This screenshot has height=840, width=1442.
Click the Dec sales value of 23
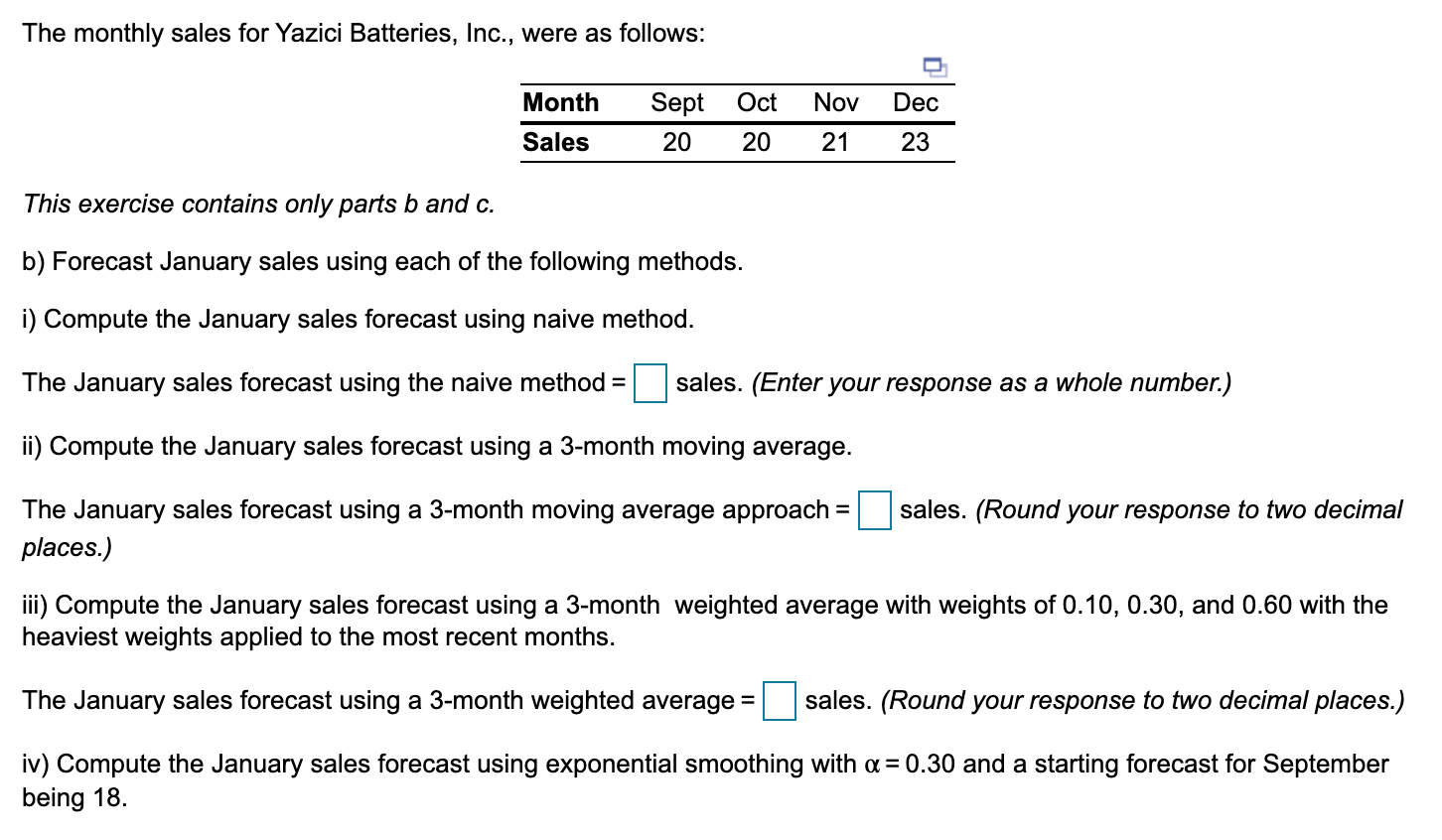[915, 142]
